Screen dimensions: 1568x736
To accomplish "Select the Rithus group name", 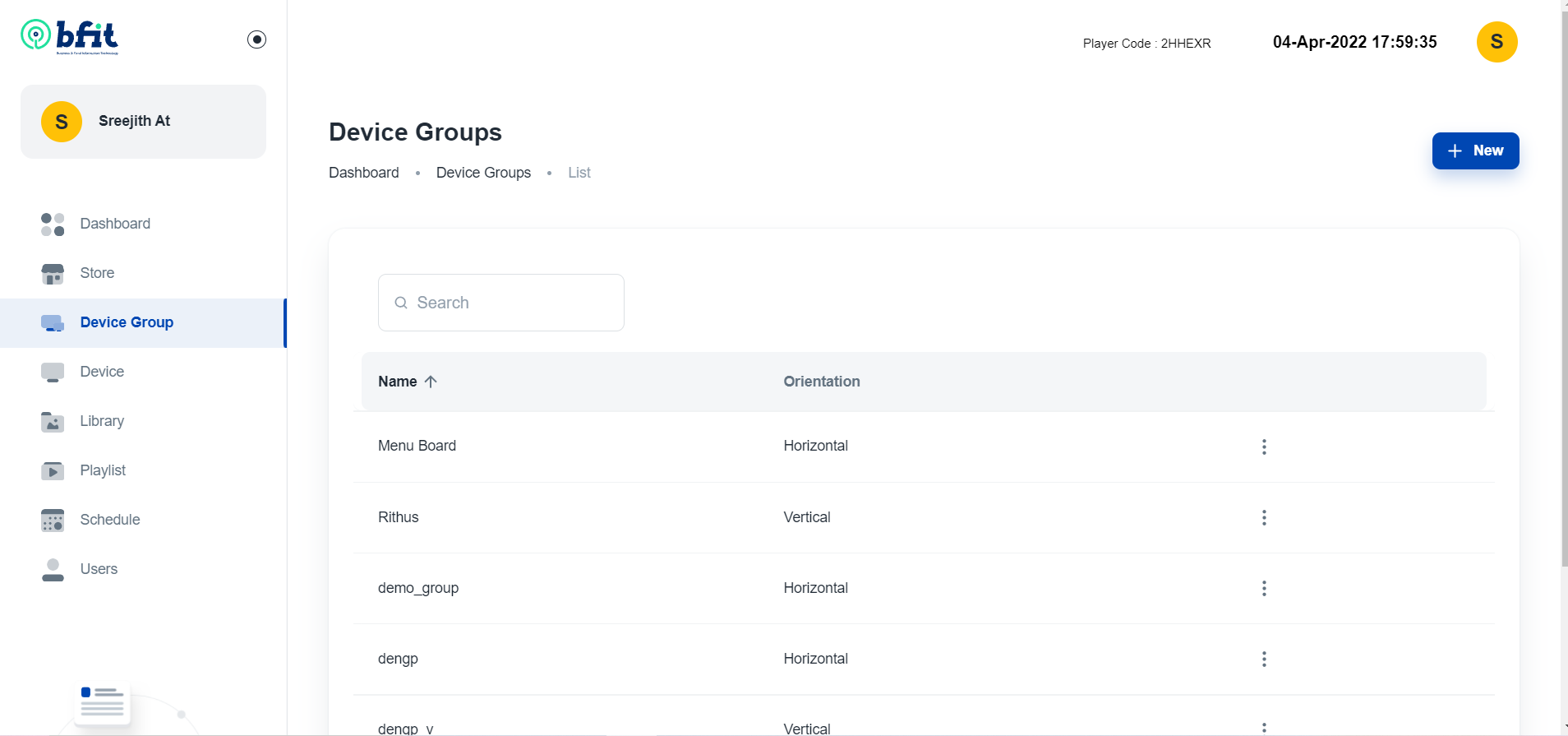I will point(399,517).
